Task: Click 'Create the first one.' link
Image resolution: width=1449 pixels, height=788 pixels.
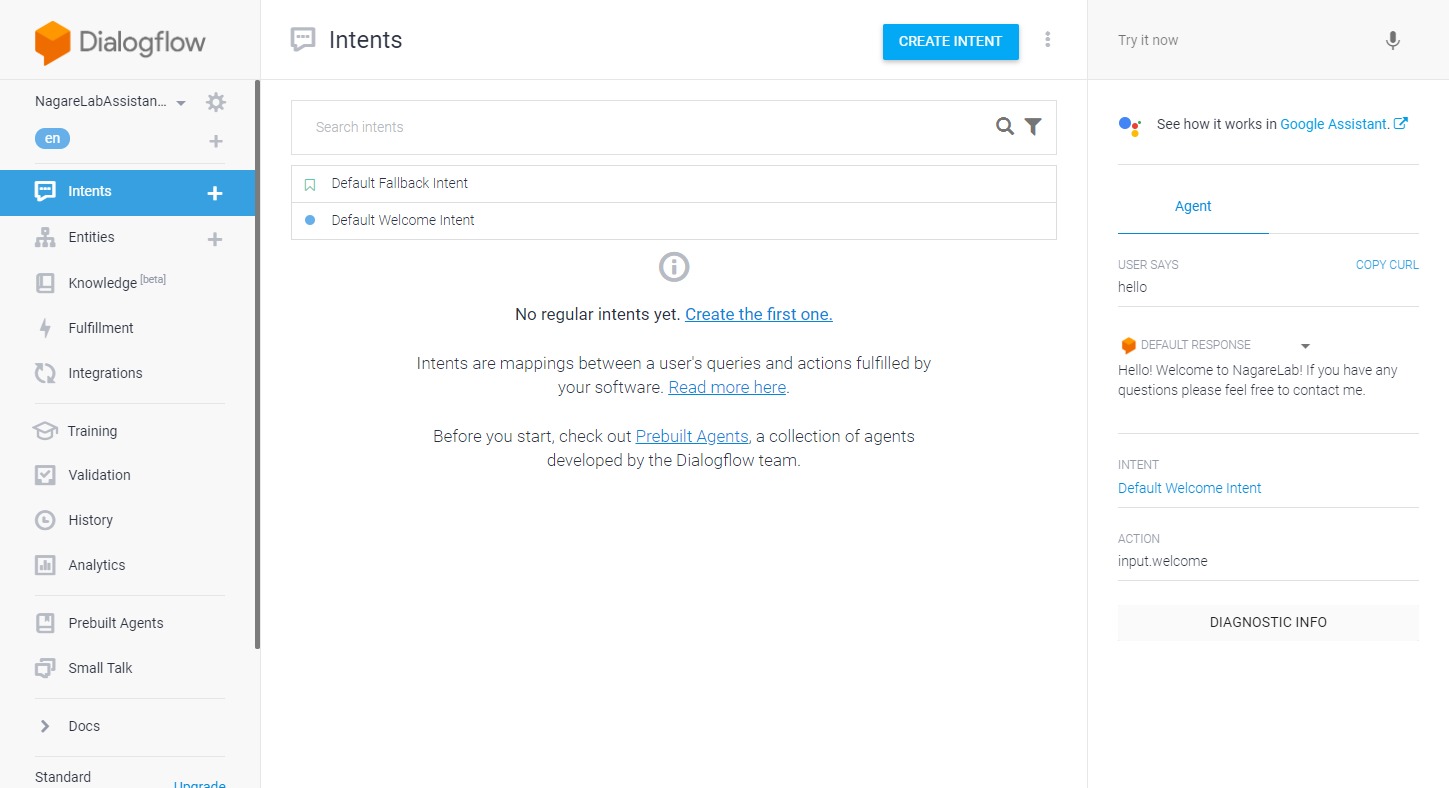Action: (759, 314)
